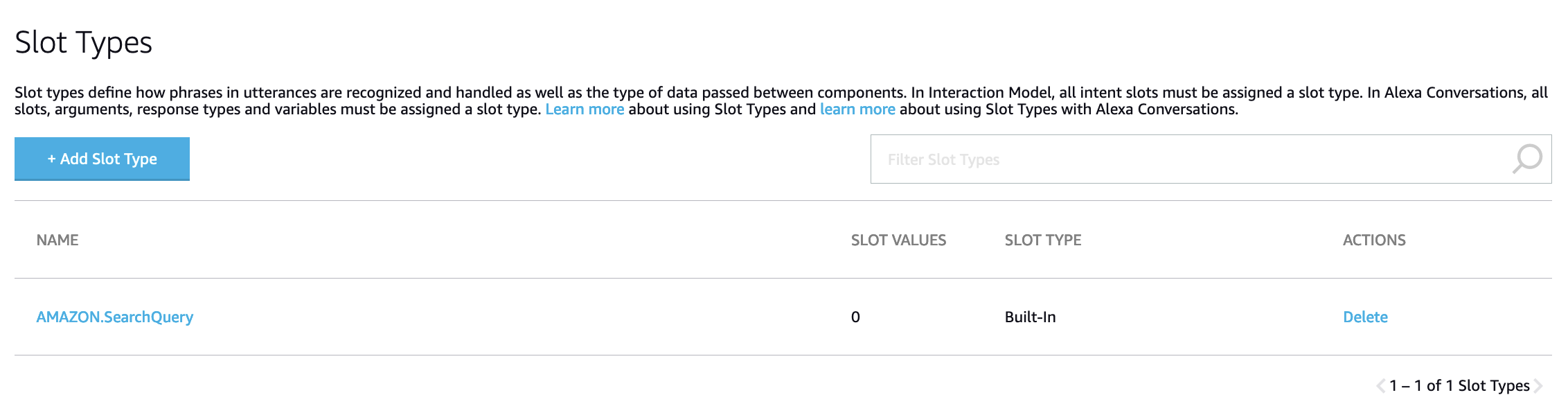
Task: Sort by the SLOT VALUES column header
Action: (898, 240)
